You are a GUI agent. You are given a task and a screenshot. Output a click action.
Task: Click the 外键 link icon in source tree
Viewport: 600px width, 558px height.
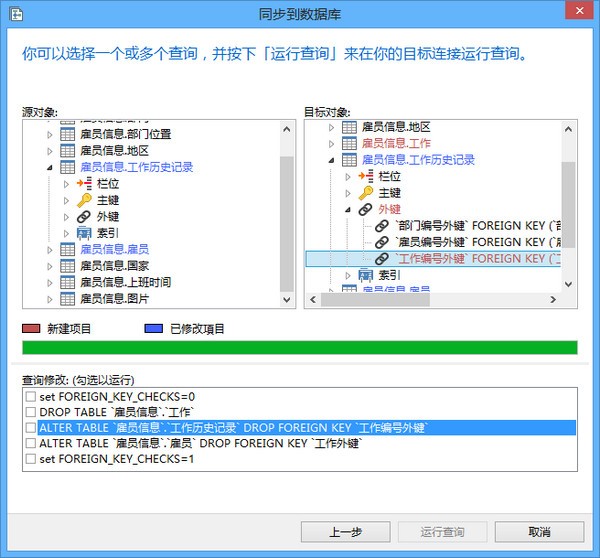point(84,216)
